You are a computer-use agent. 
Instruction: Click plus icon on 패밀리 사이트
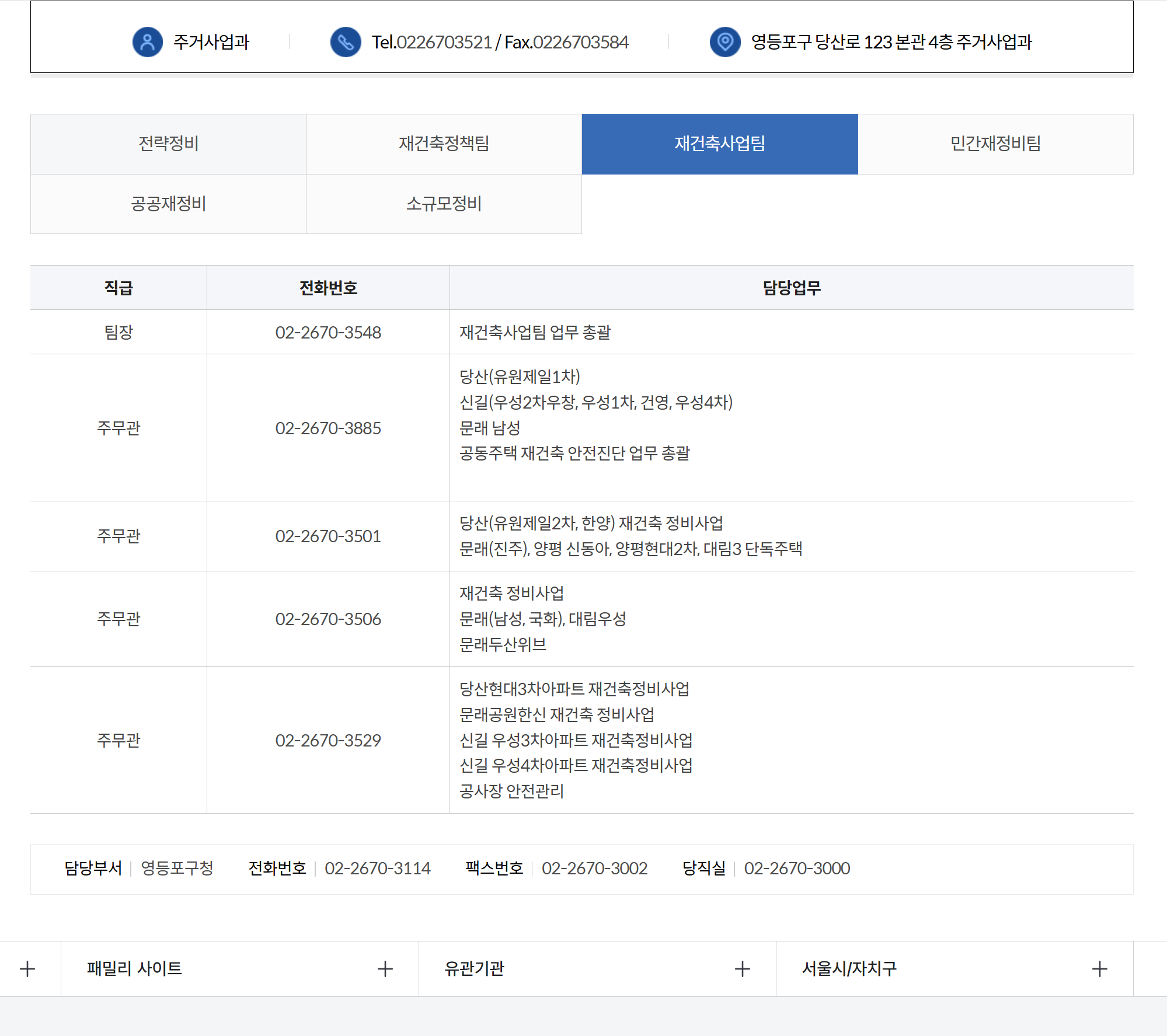click(385, 969)
